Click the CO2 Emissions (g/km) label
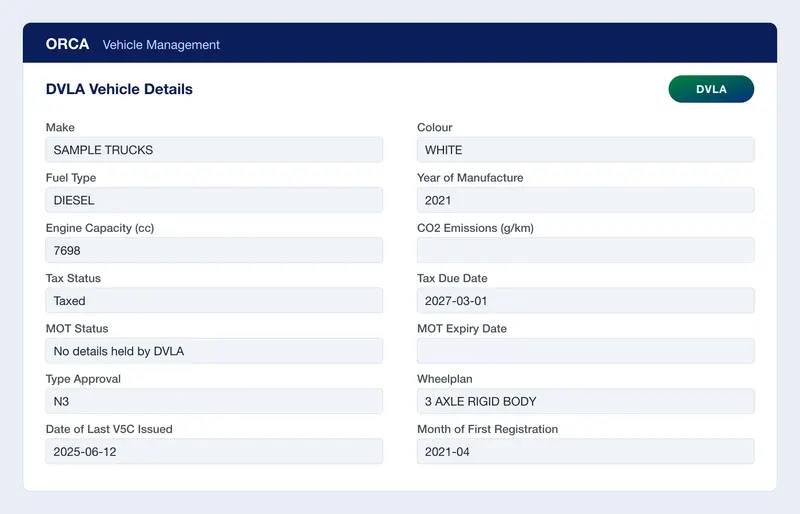Screen dimensions: 800x514 click(475, 228)
